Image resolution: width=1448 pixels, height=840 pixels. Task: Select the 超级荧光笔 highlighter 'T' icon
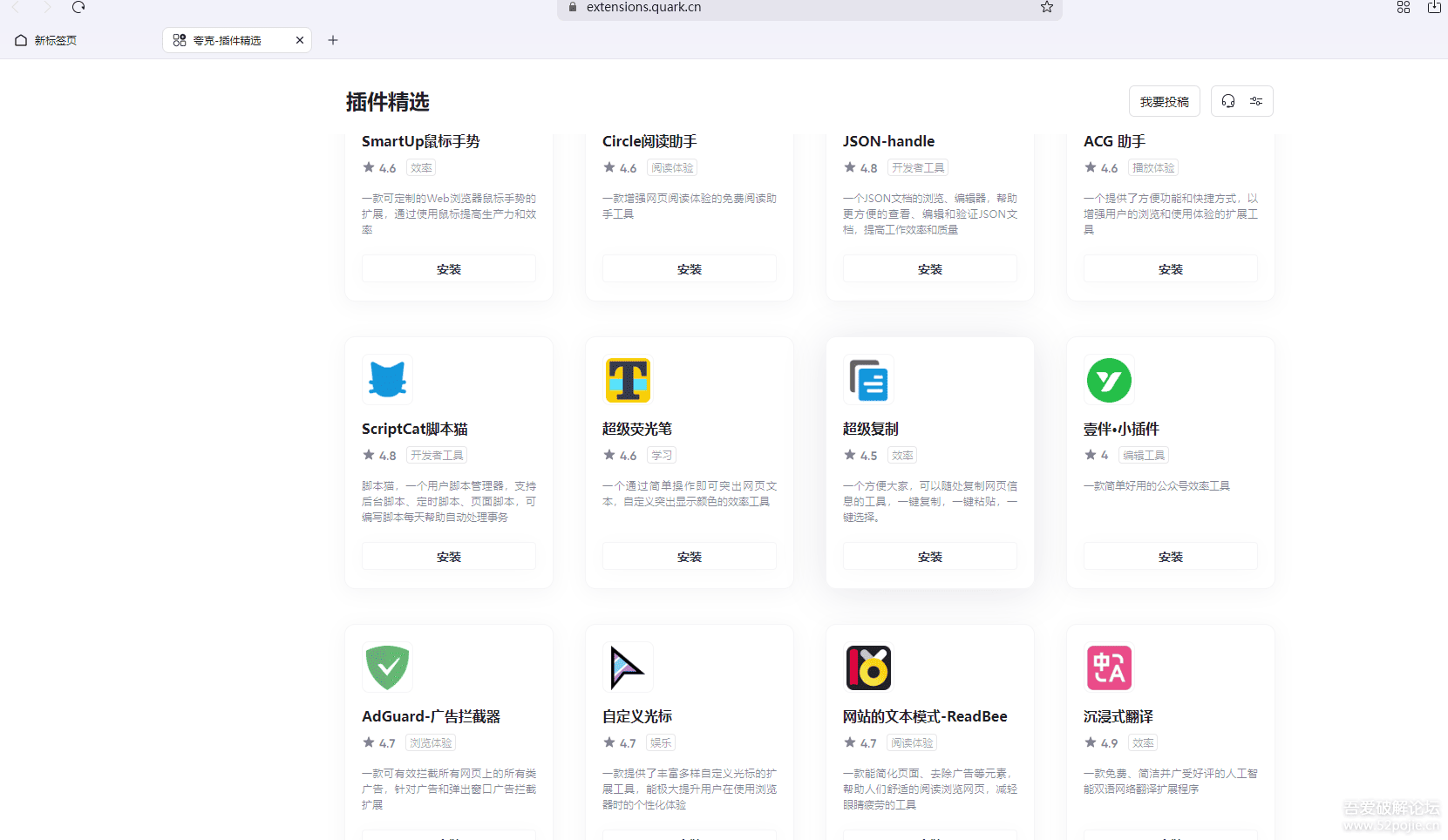click(628, 380)
